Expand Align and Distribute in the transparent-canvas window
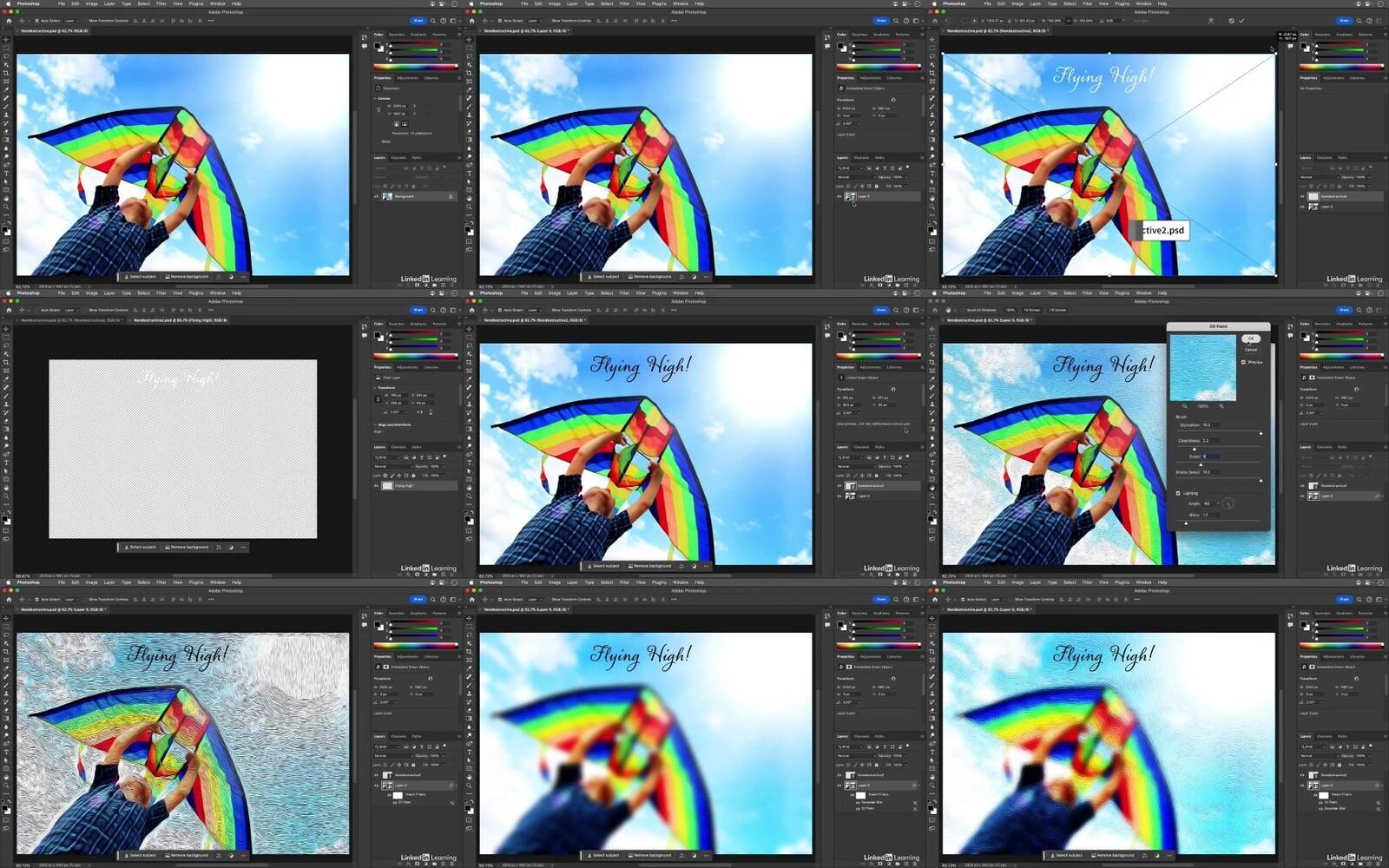The width and height of the screenshot is (1389, 868). (376, 424)
